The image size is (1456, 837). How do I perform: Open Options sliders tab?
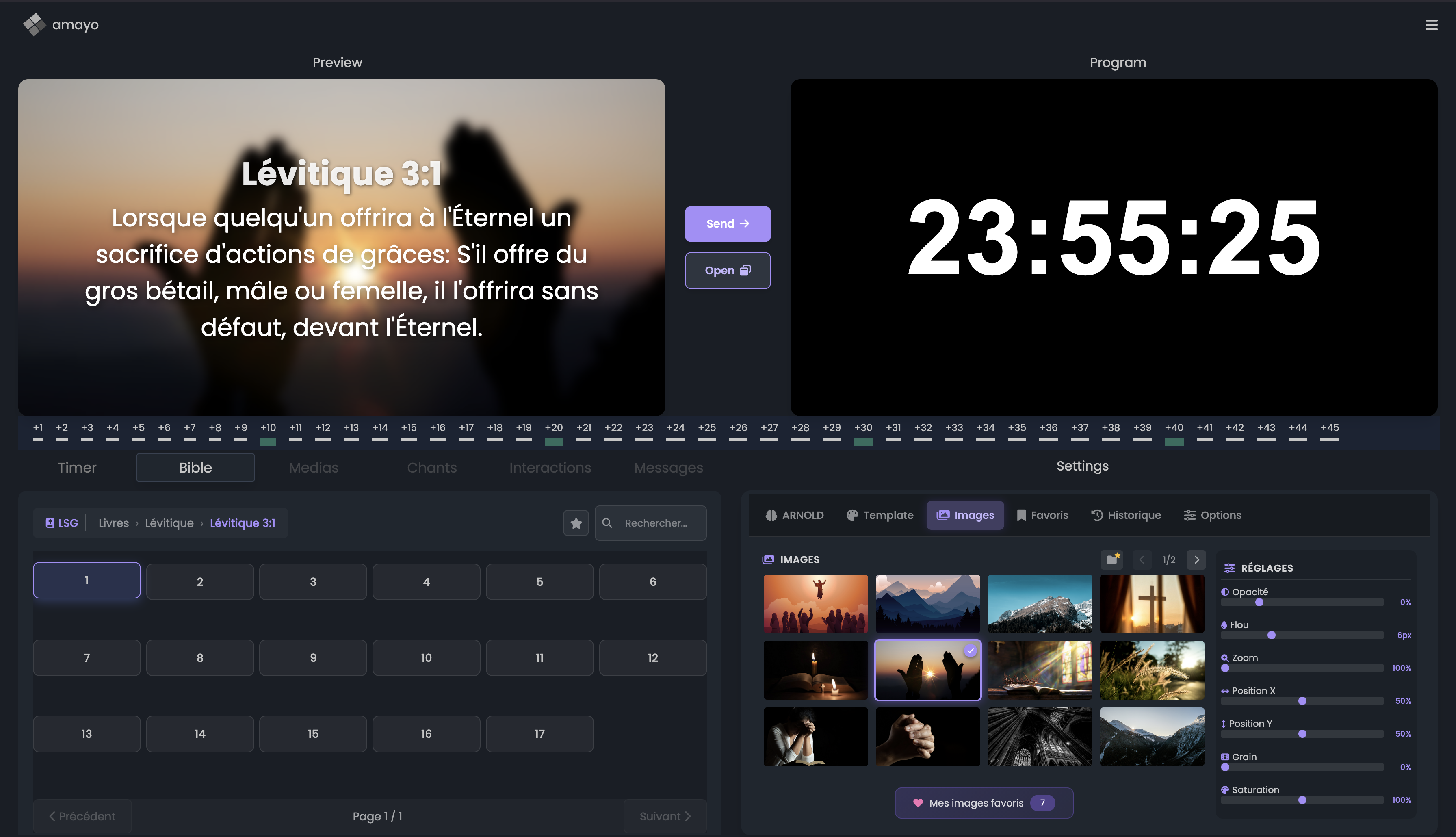[1212, 515]
